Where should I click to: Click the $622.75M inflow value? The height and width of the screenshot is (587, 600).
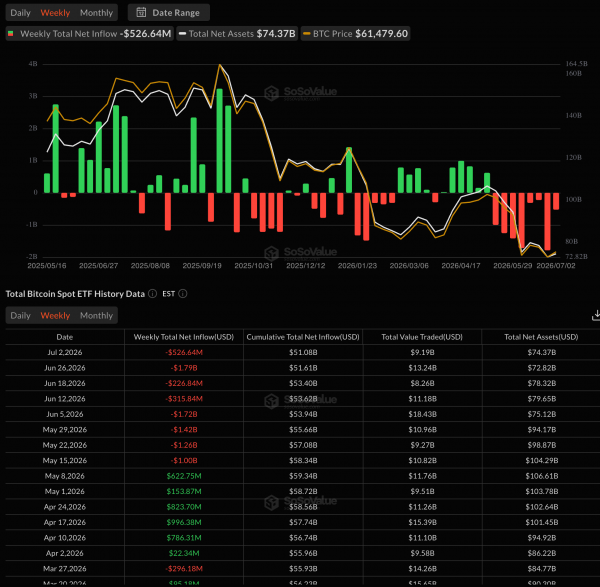pyautogui.click(x=184, y=476)
